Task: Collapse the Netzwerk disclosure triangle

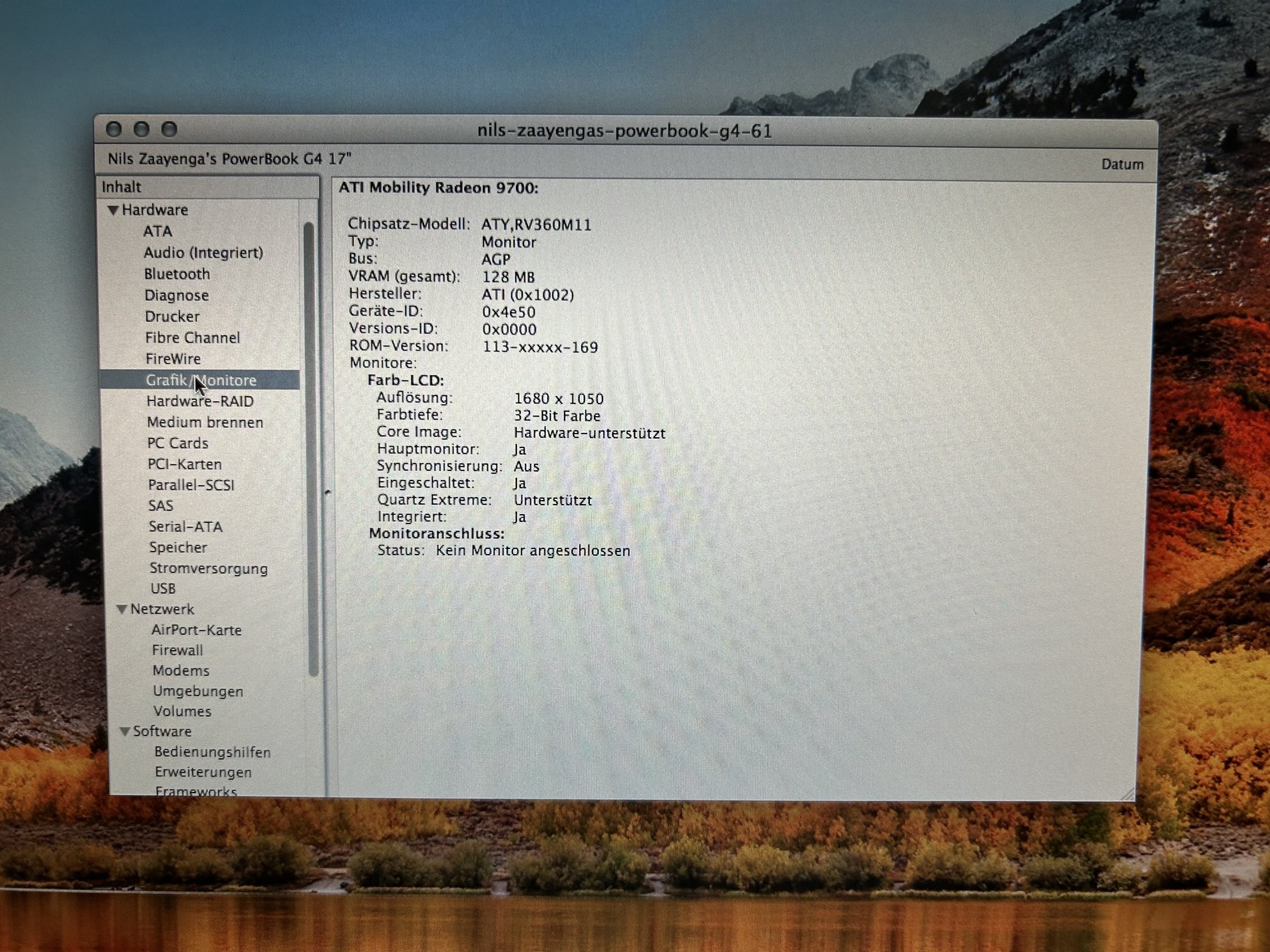Action: pos(122,609)
